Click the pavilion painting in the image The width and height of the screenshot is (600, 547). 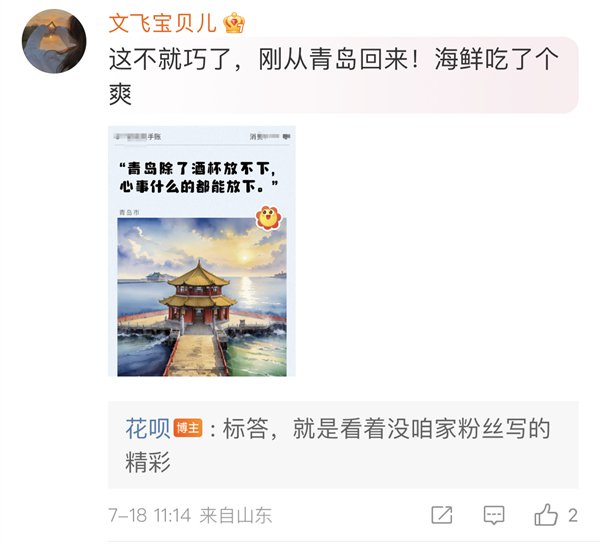(202, 297)
